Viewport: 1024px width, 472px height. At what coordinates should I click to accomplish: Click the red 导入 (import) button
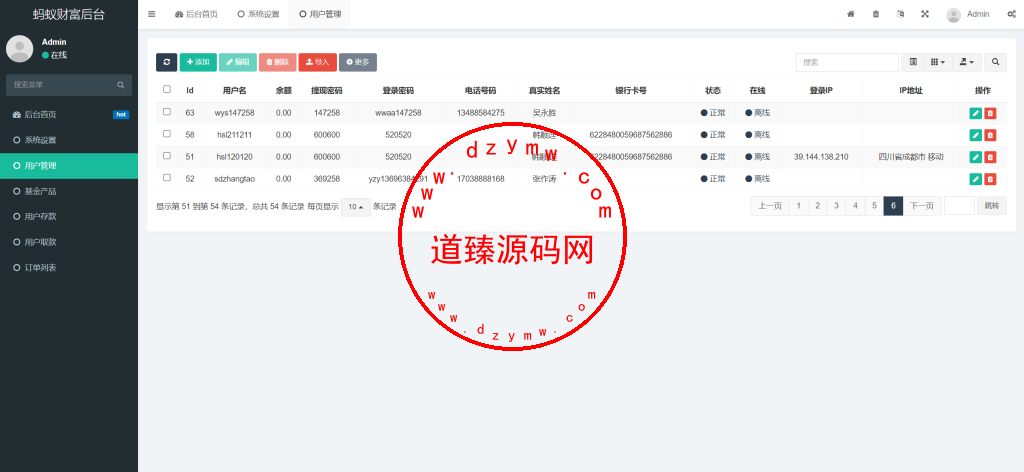tap(317, 62)
